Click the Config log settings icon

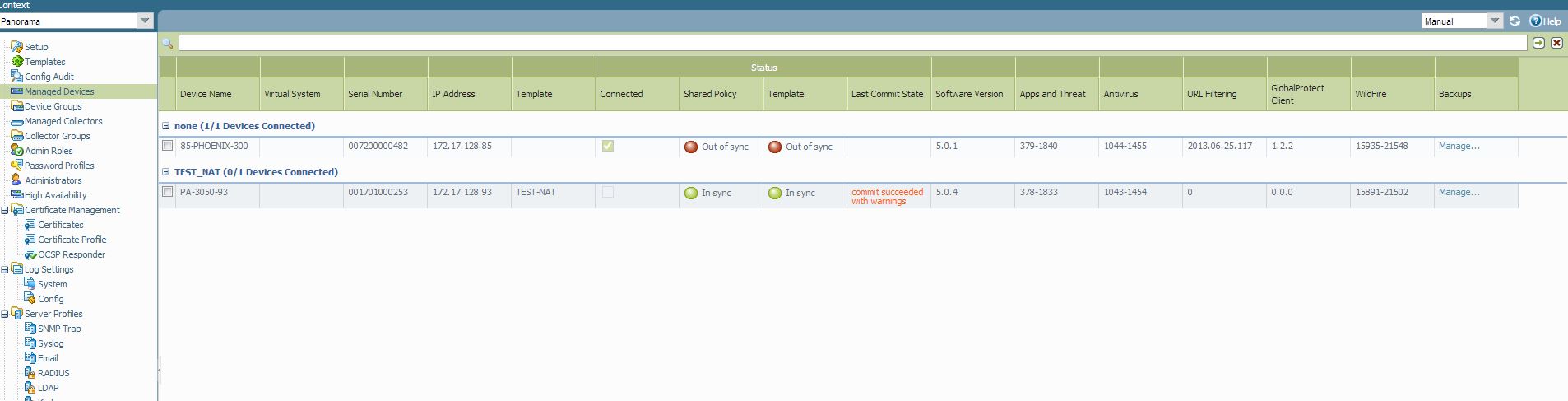coord(30,299)
